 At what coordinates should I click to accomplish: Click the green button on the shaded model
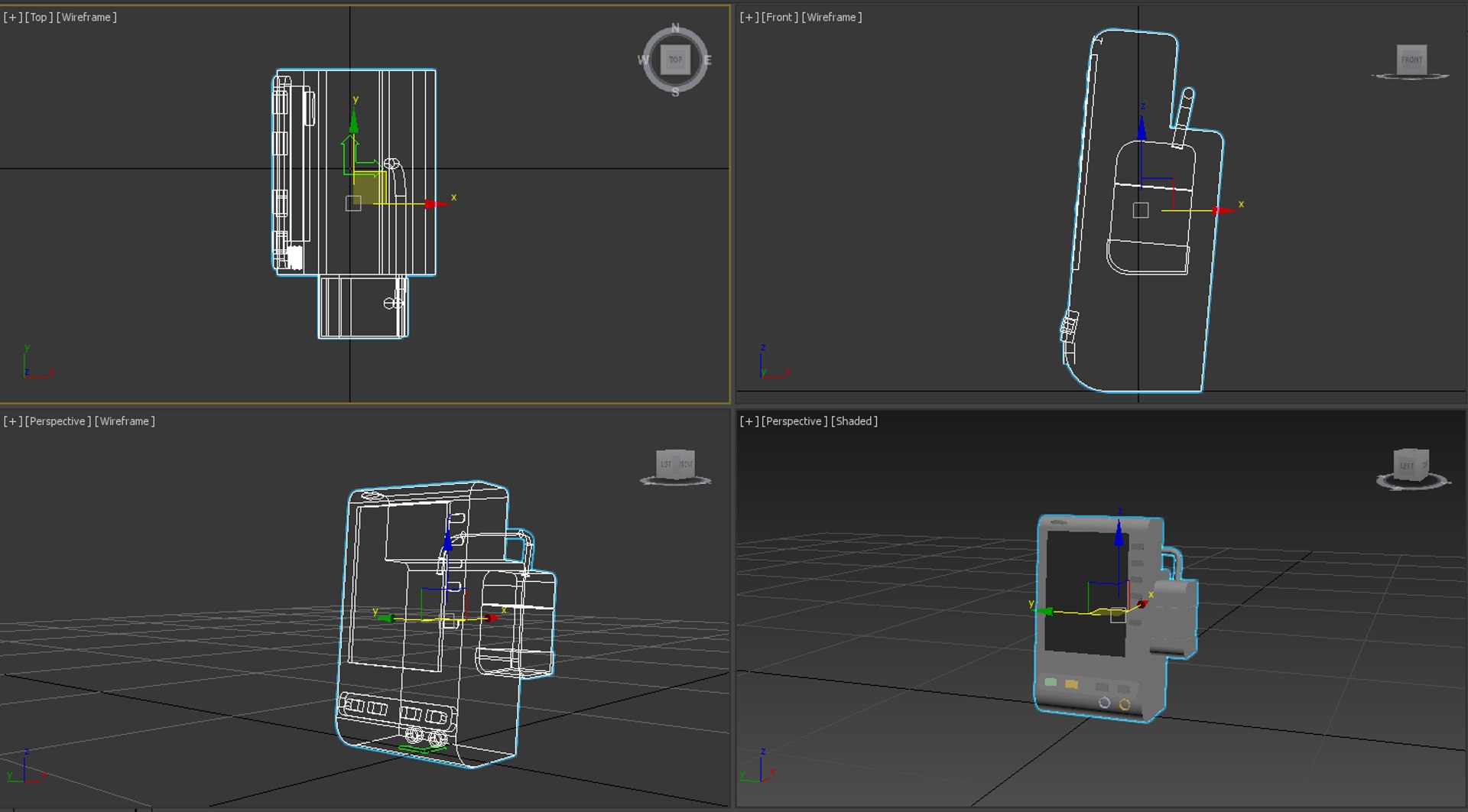coord(1051,682)
